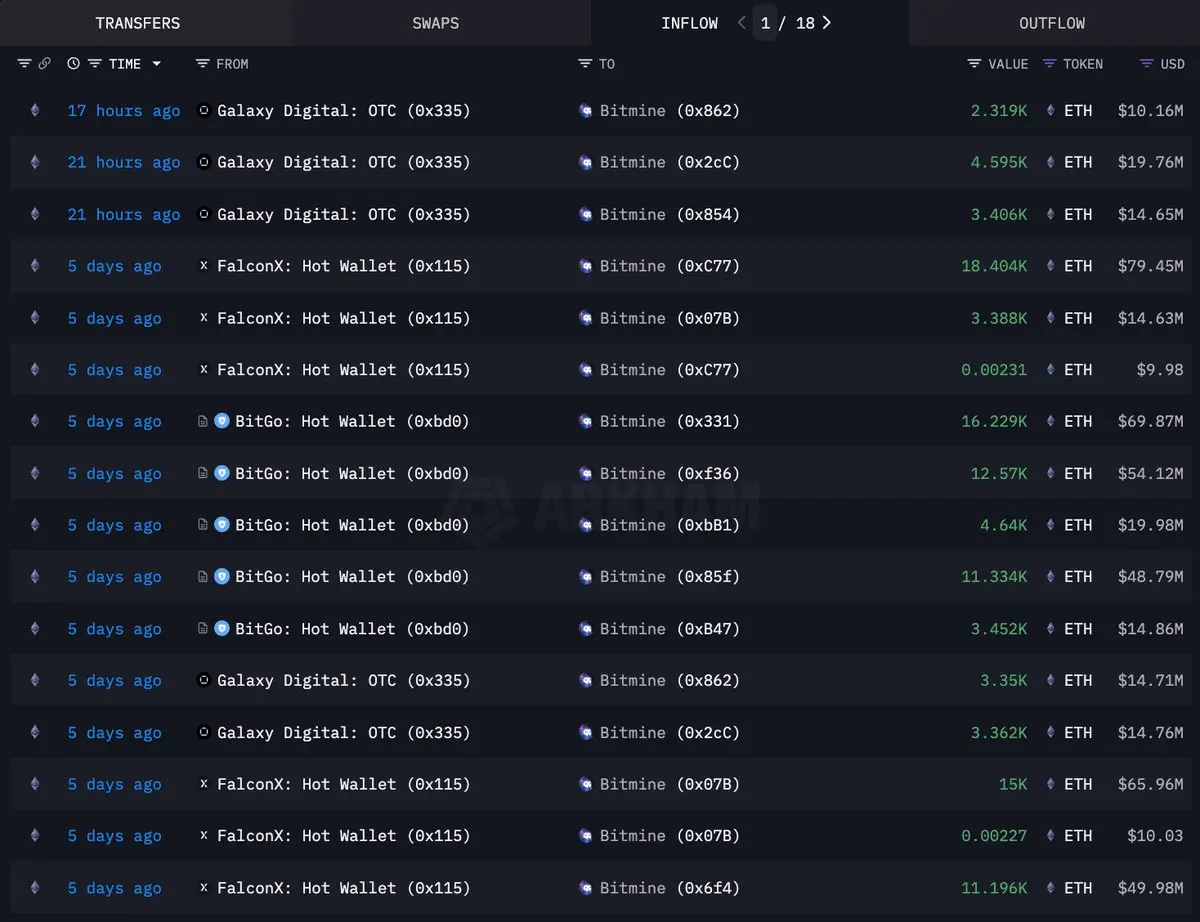
Task: Open the leftmost filter icon in the header
Action: coord(25,63)
